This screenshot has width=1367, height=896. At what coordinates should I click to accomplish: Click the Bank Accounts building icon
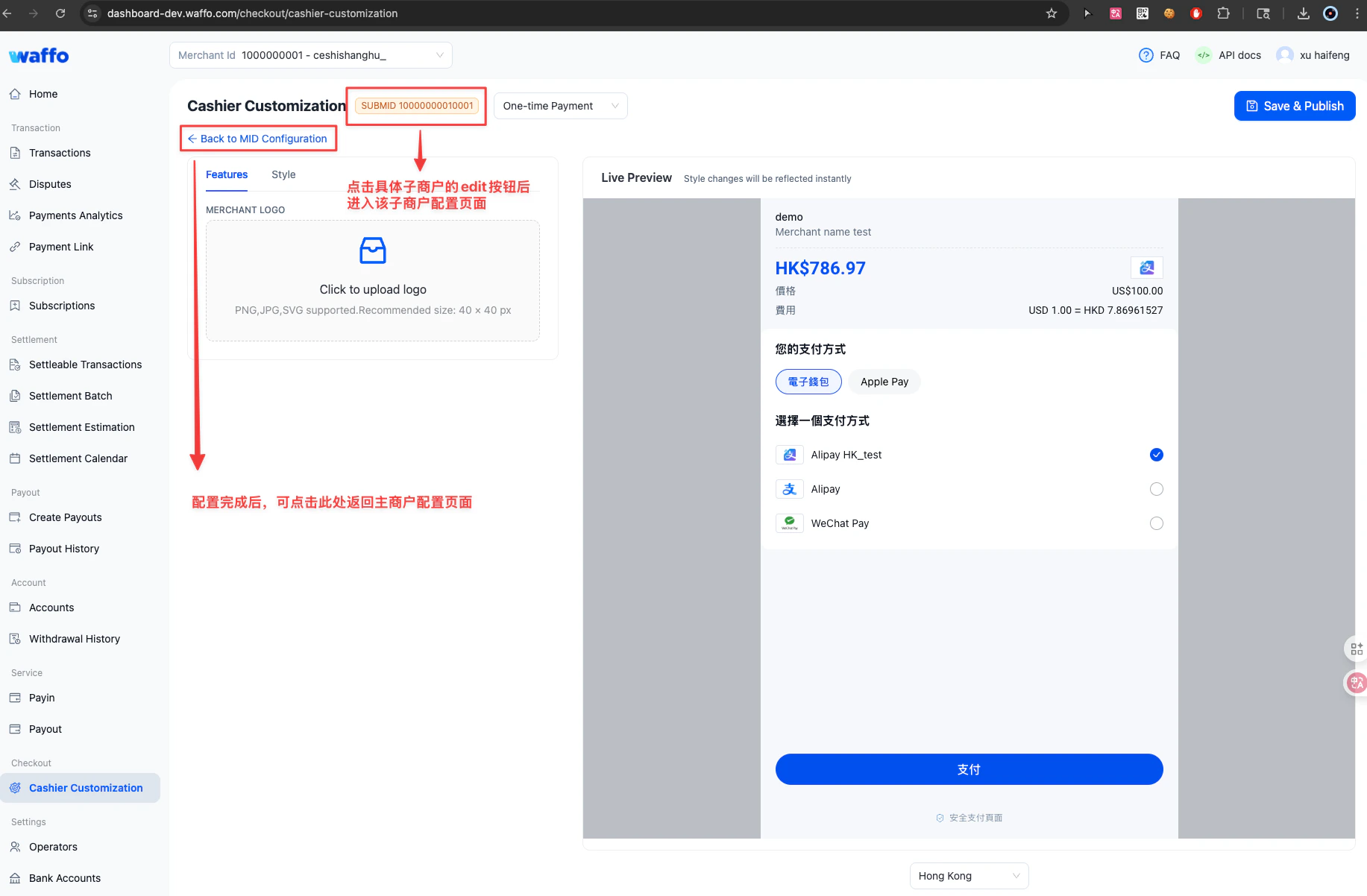15,878
